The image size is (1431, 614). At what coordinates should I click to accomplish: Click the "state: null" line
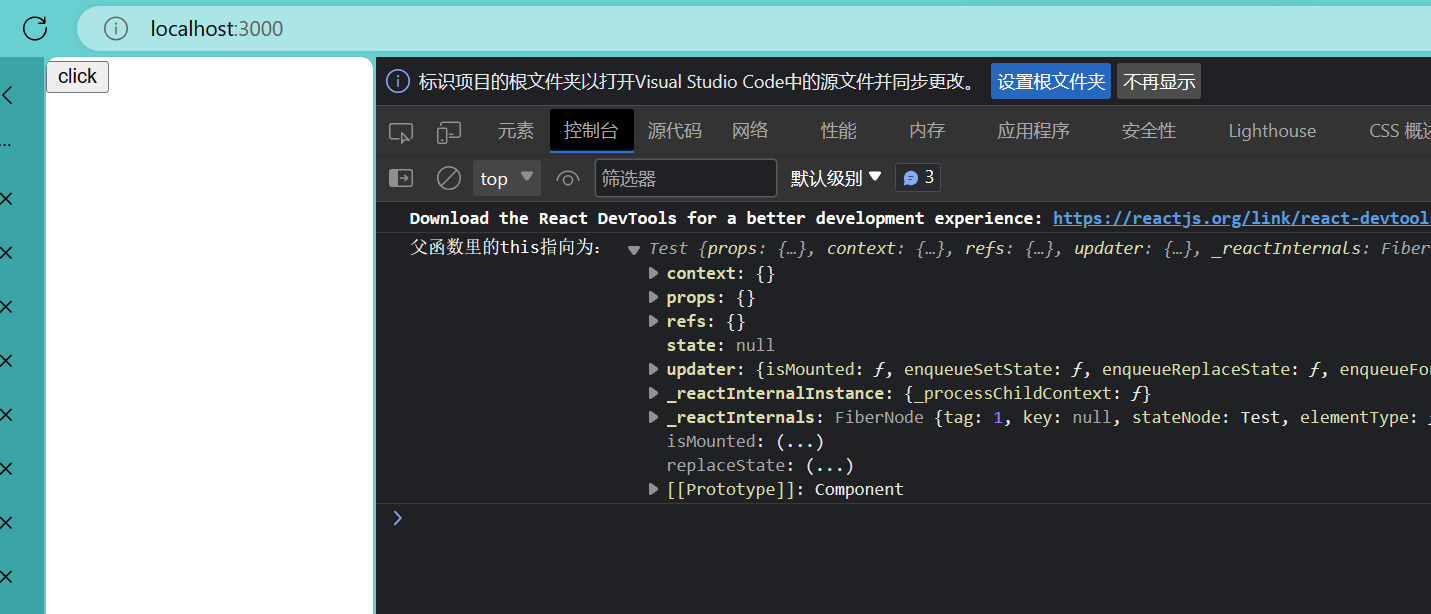(720, 345)
